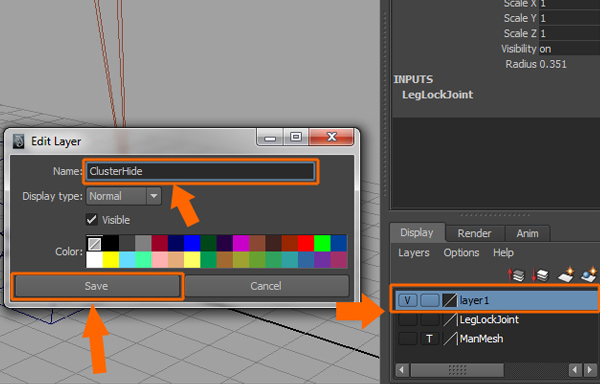Switch to the Render tab
This screenshot has width=600, height=384.
474,233
